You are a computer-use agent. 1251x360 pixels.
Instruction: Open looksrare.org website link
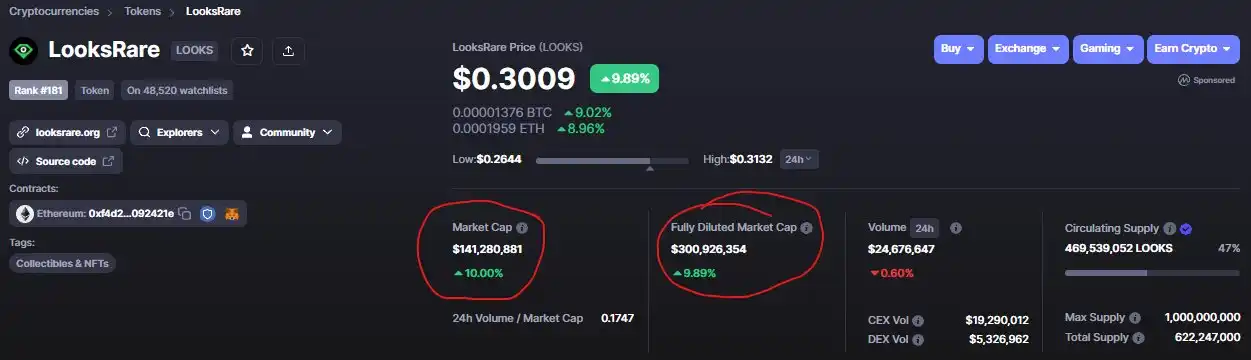coord(67,132)
